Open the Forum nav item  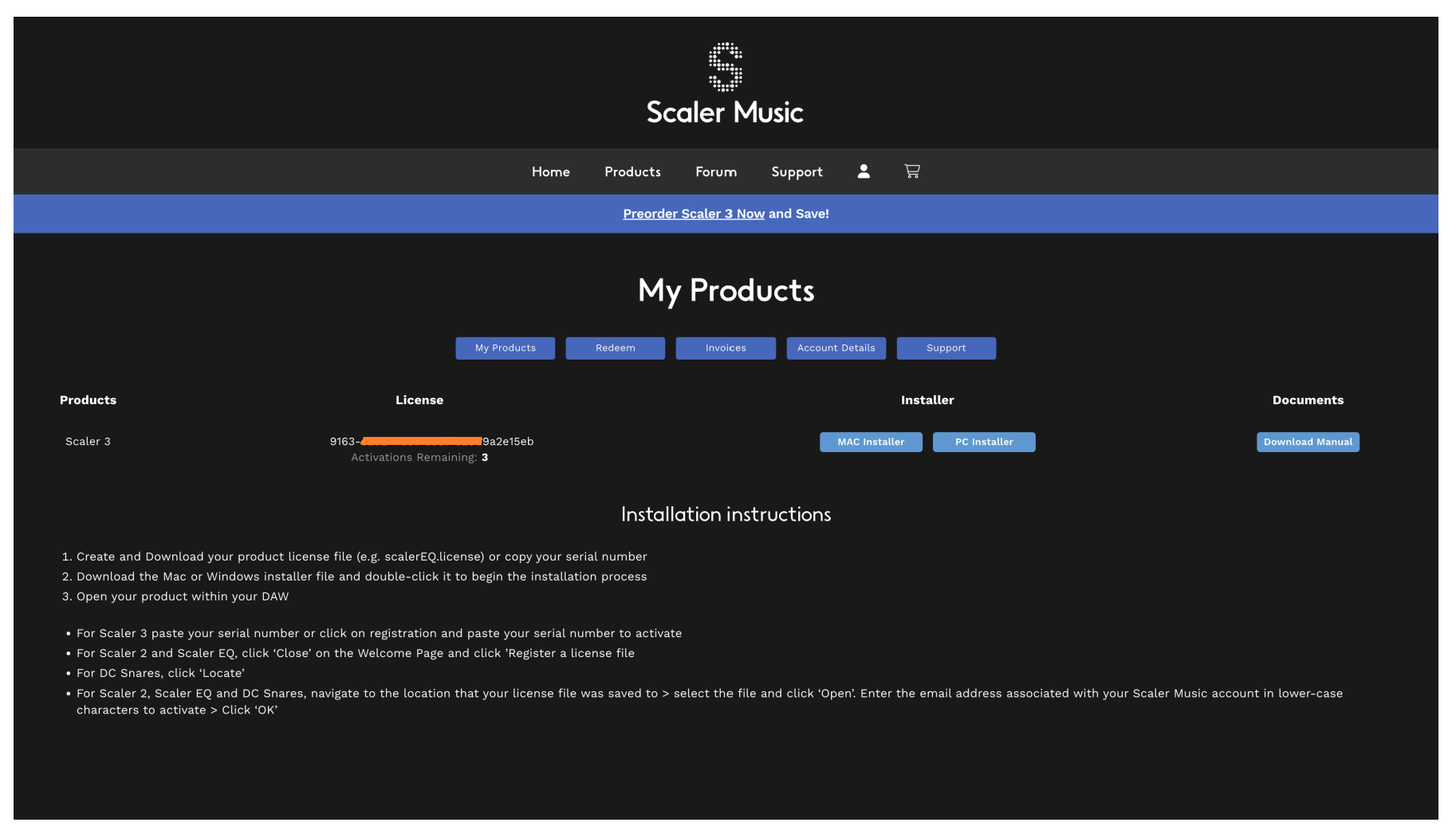(716, 171)
